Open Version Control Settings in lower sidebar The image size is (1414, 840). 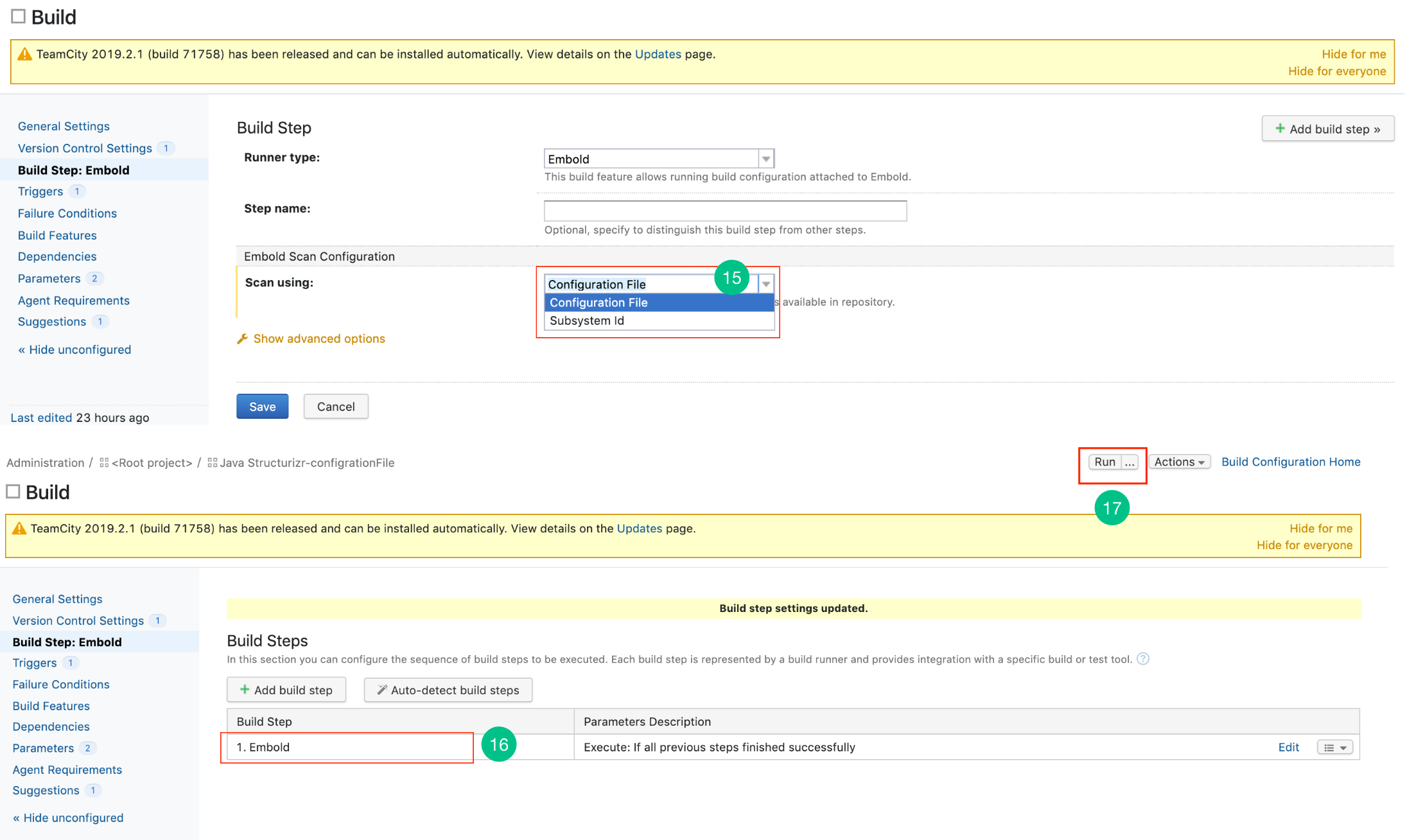coord(78,621)
